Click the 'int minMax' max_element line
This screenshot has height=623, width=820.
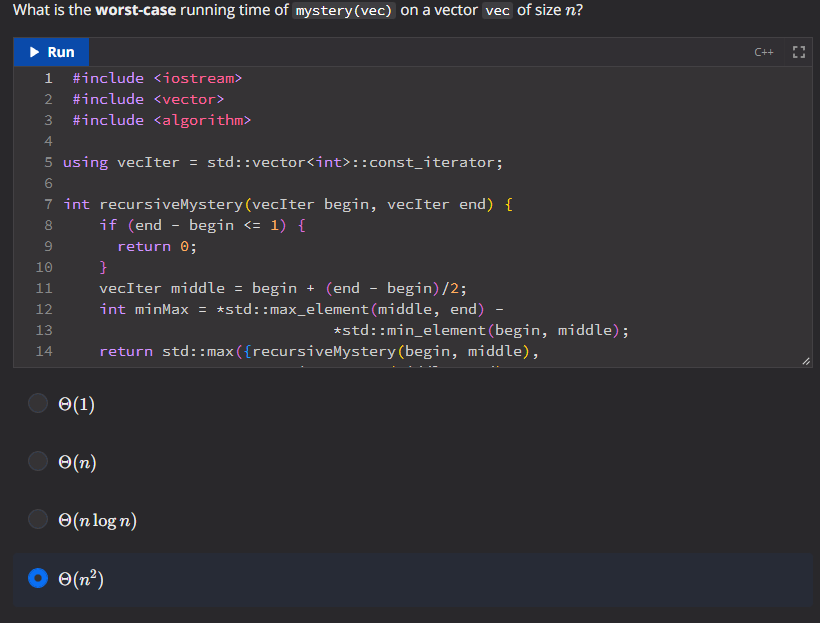point(302,309)
